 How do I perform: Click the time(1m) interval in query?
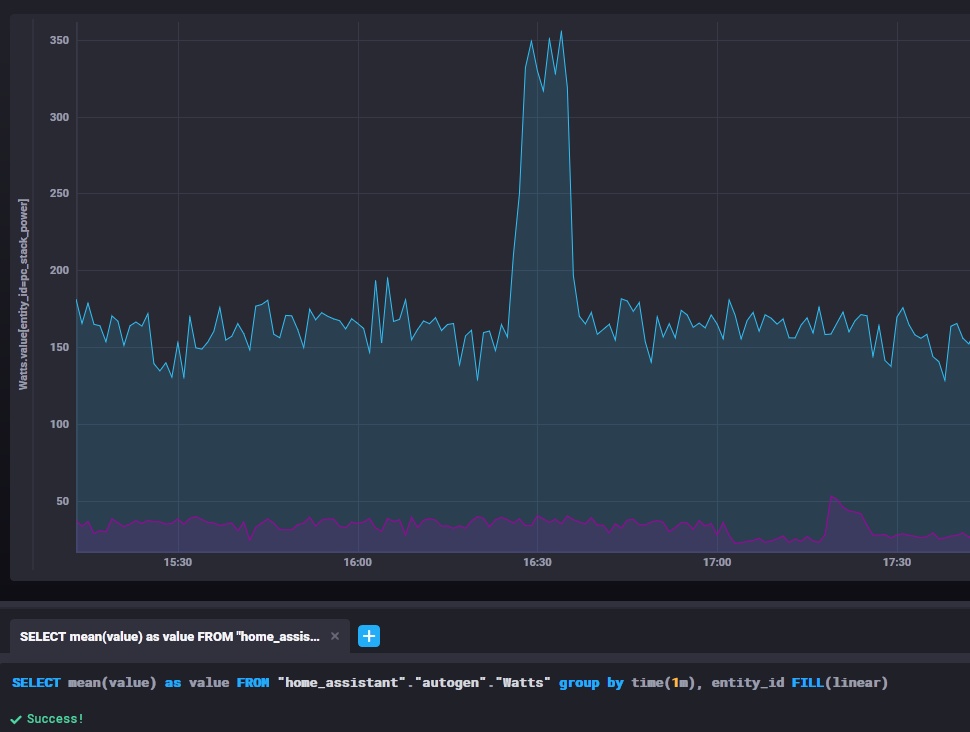click(664, 683)
